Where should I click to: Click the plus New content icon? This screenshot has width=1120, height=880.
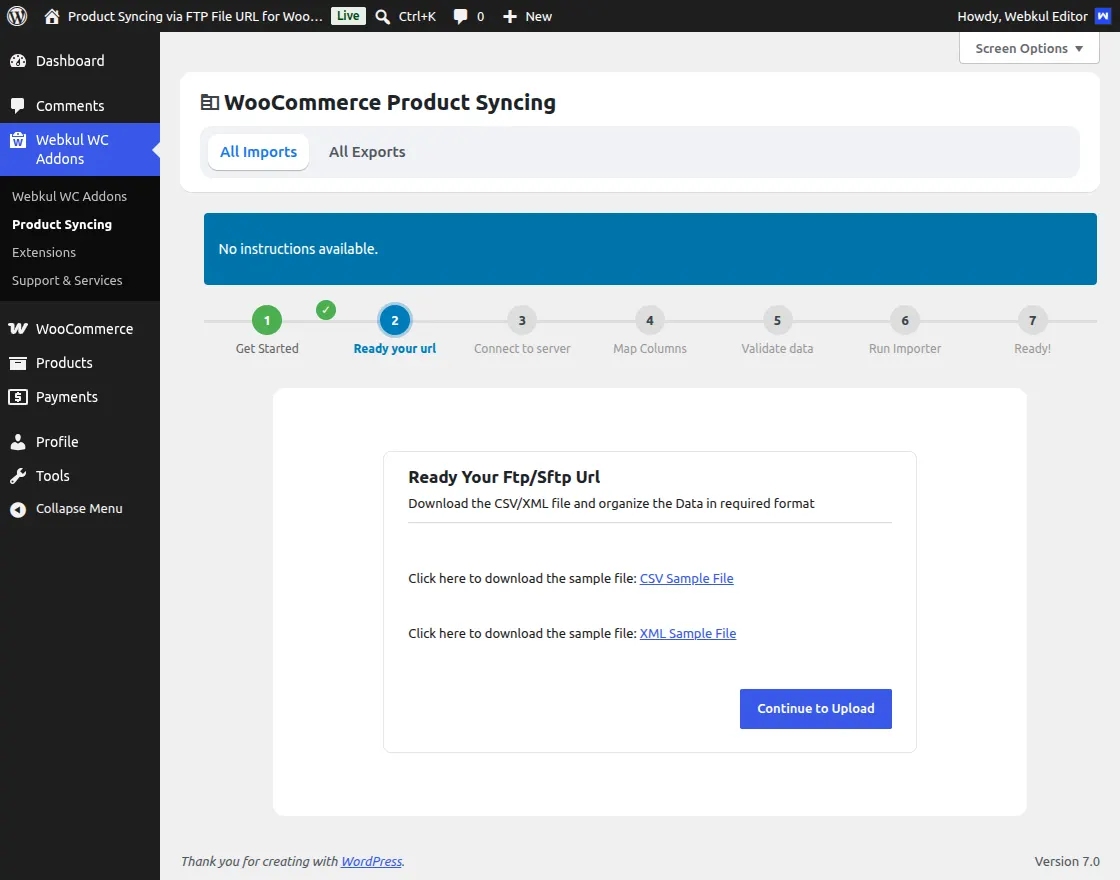(x=509, y=16)
